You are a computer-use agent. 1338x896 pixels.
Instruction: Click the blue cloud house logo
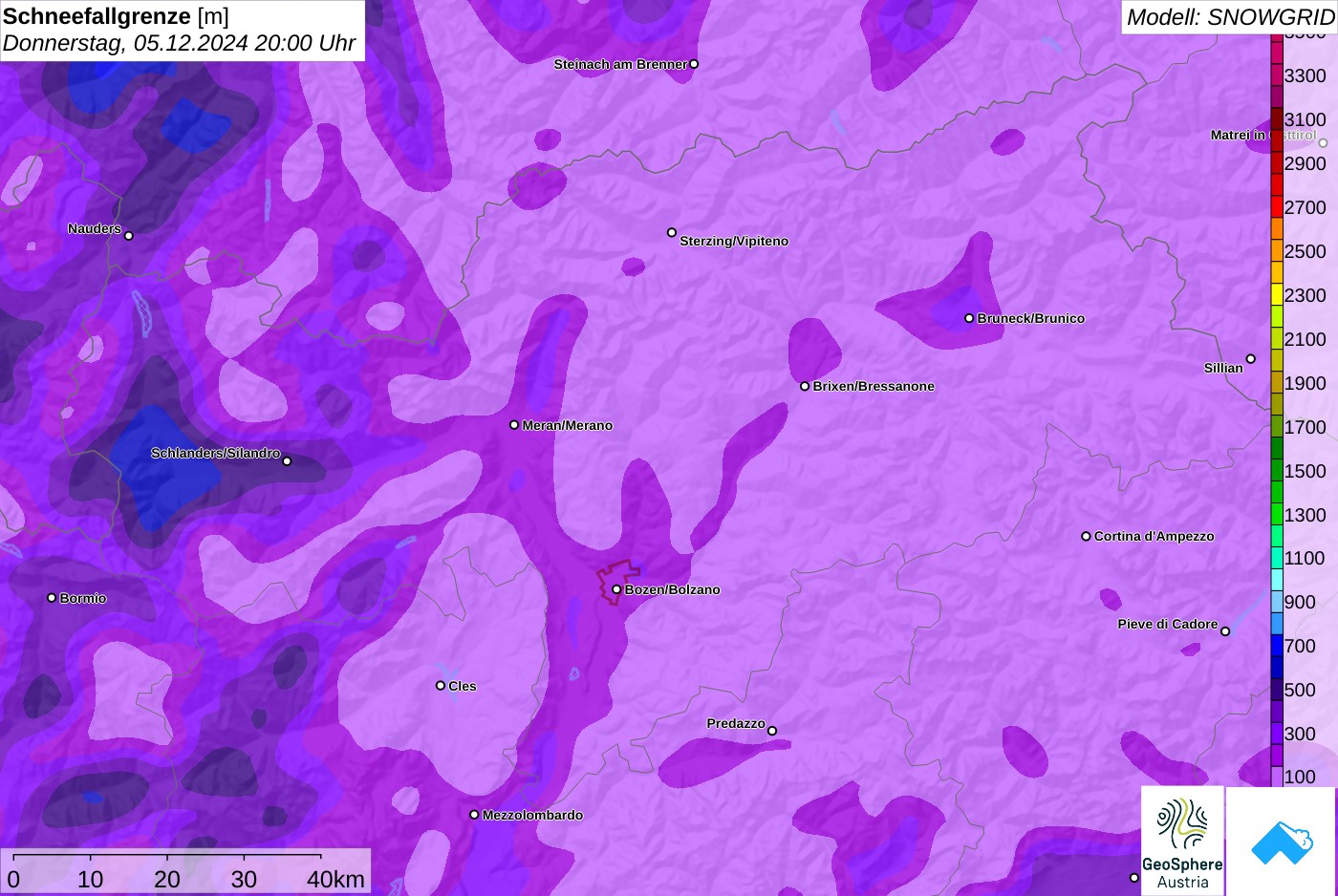1282,842
